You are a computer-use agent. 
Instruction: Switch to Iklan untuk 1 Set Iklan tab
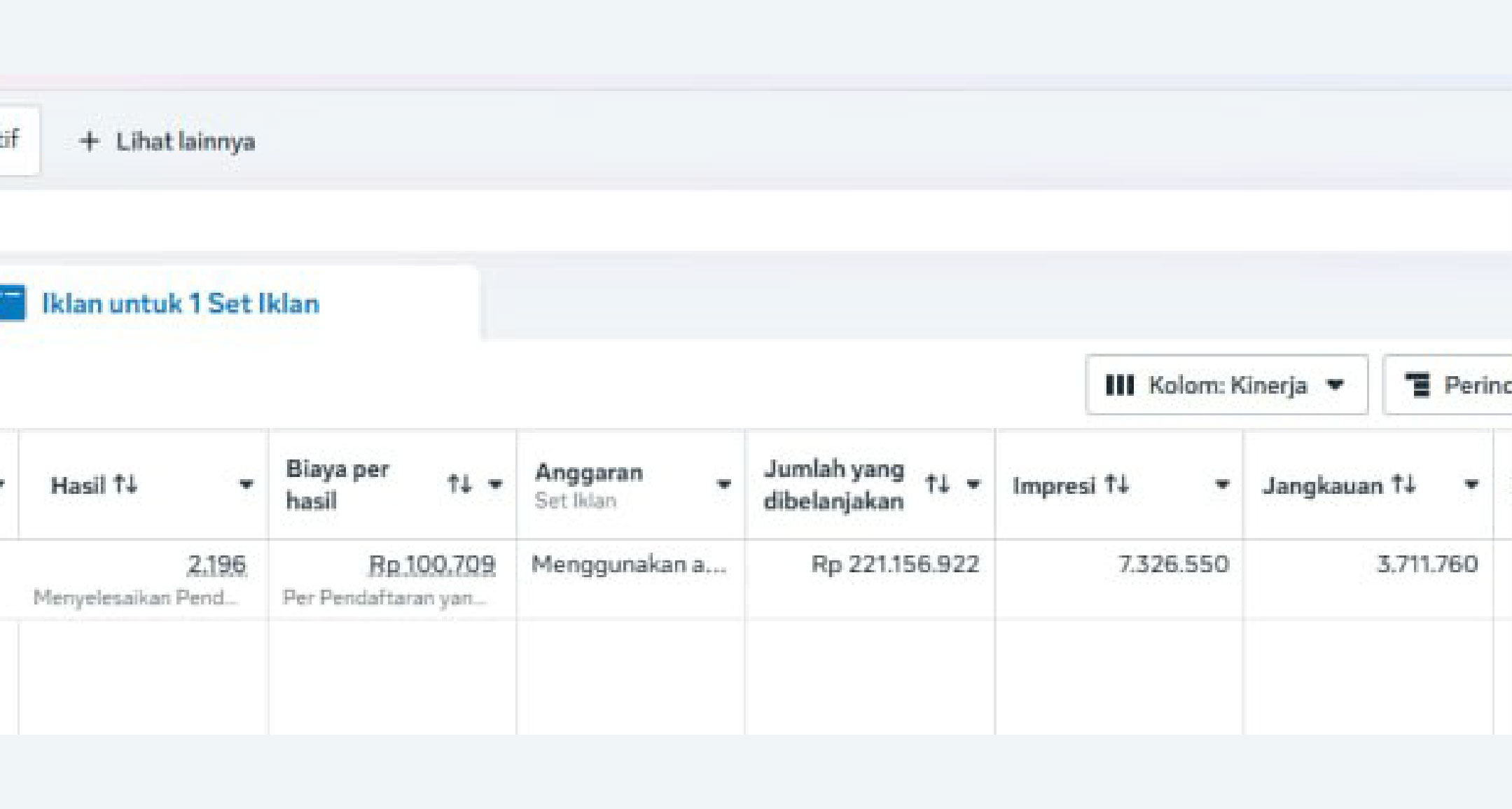(x=181, y=304)
